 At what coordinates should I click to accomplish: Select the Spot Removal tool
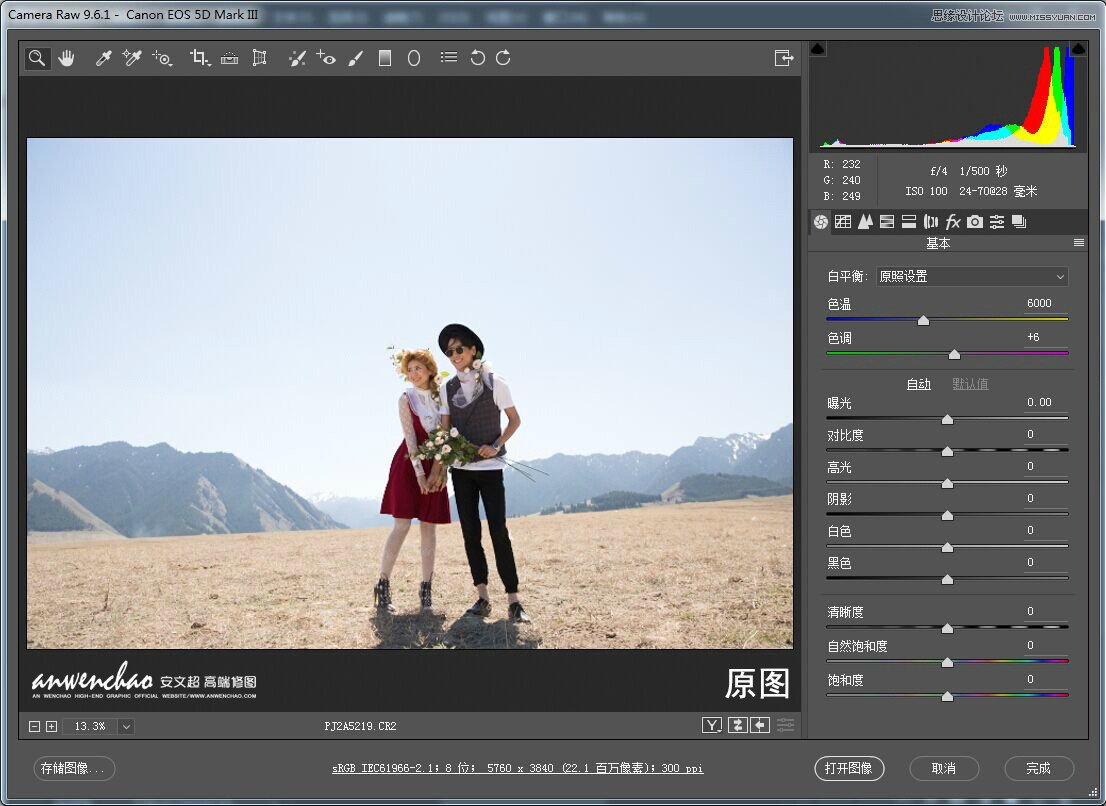[x=297, y=58]
